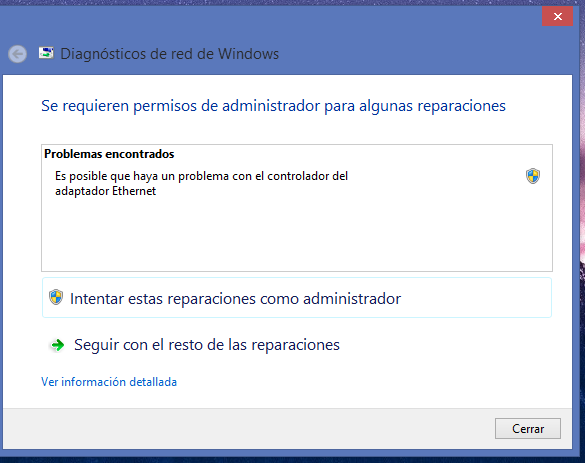Click the Cerrar button
The image size is (585, 463).
[x=528, y=429]
